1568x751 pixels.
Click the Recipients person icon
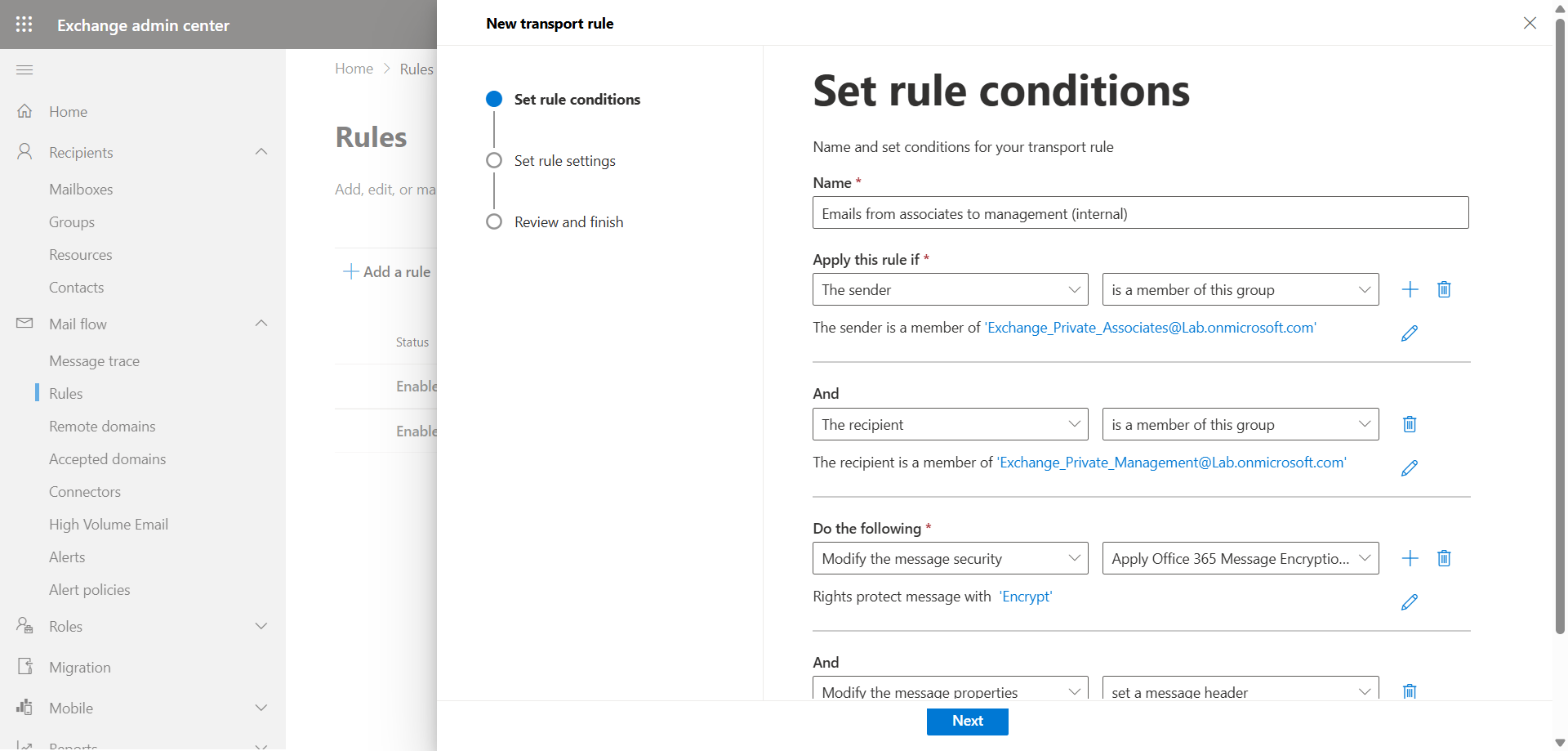pos(24,152)
